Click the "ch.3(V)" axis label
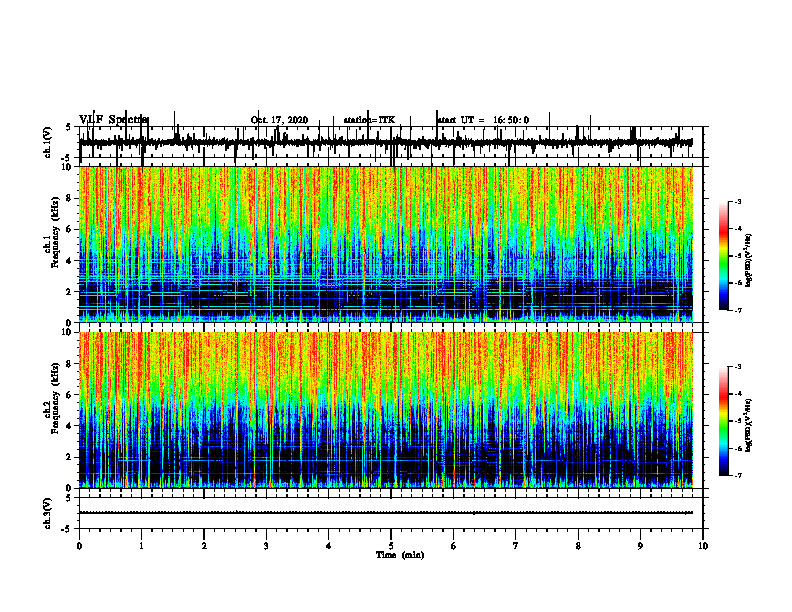The image size is (792, 612). click(47, 513)
